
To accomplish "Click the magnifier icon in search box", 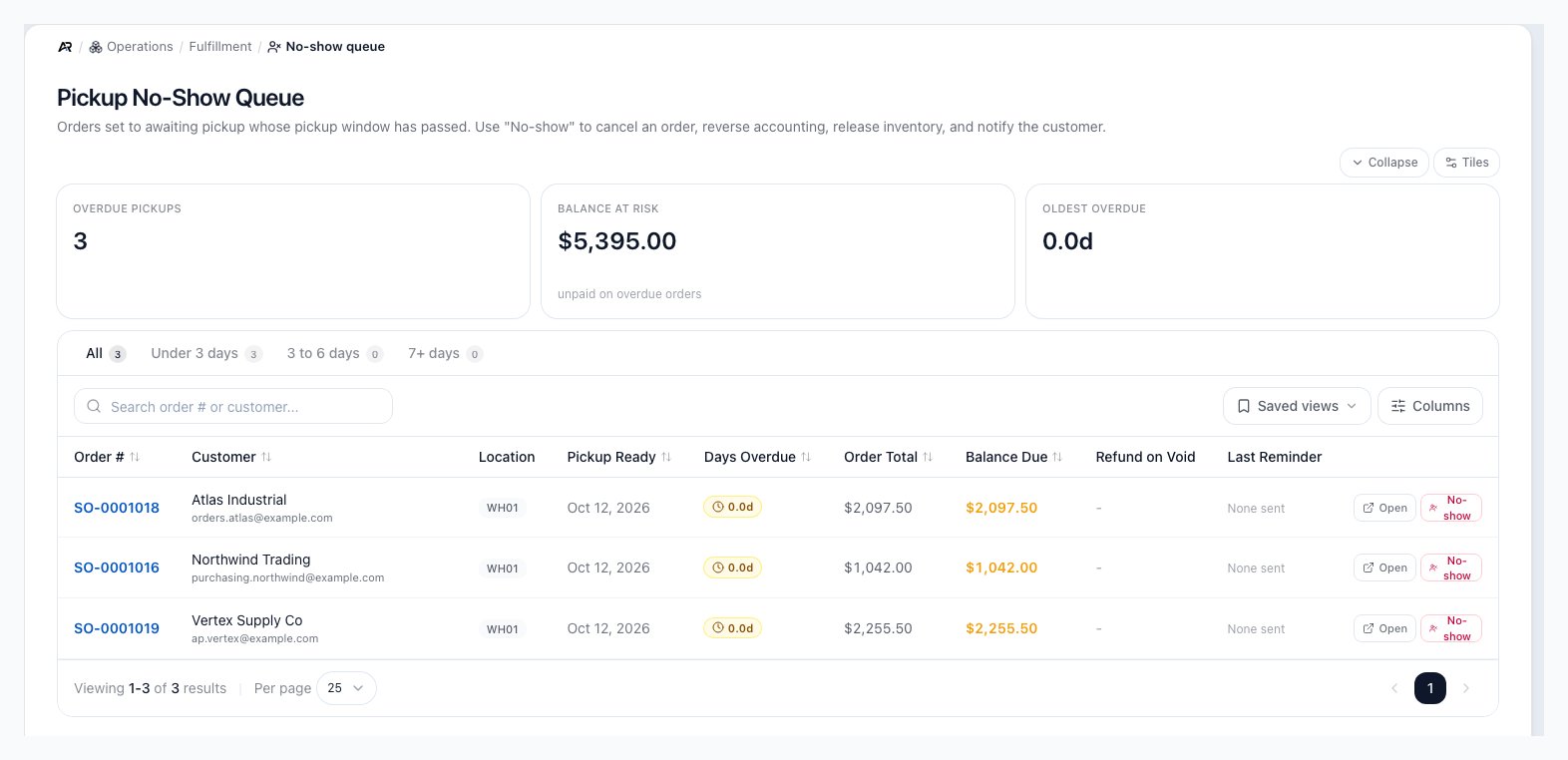I will tap(94, 406).
